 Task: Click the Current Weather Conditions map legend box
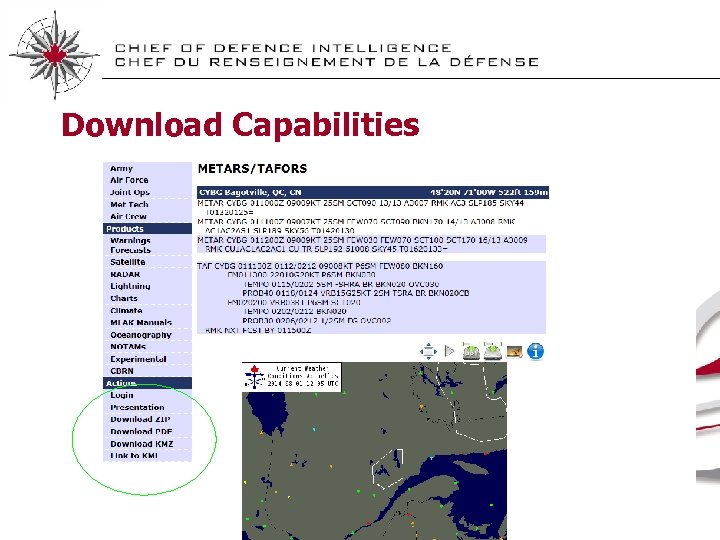292,377
